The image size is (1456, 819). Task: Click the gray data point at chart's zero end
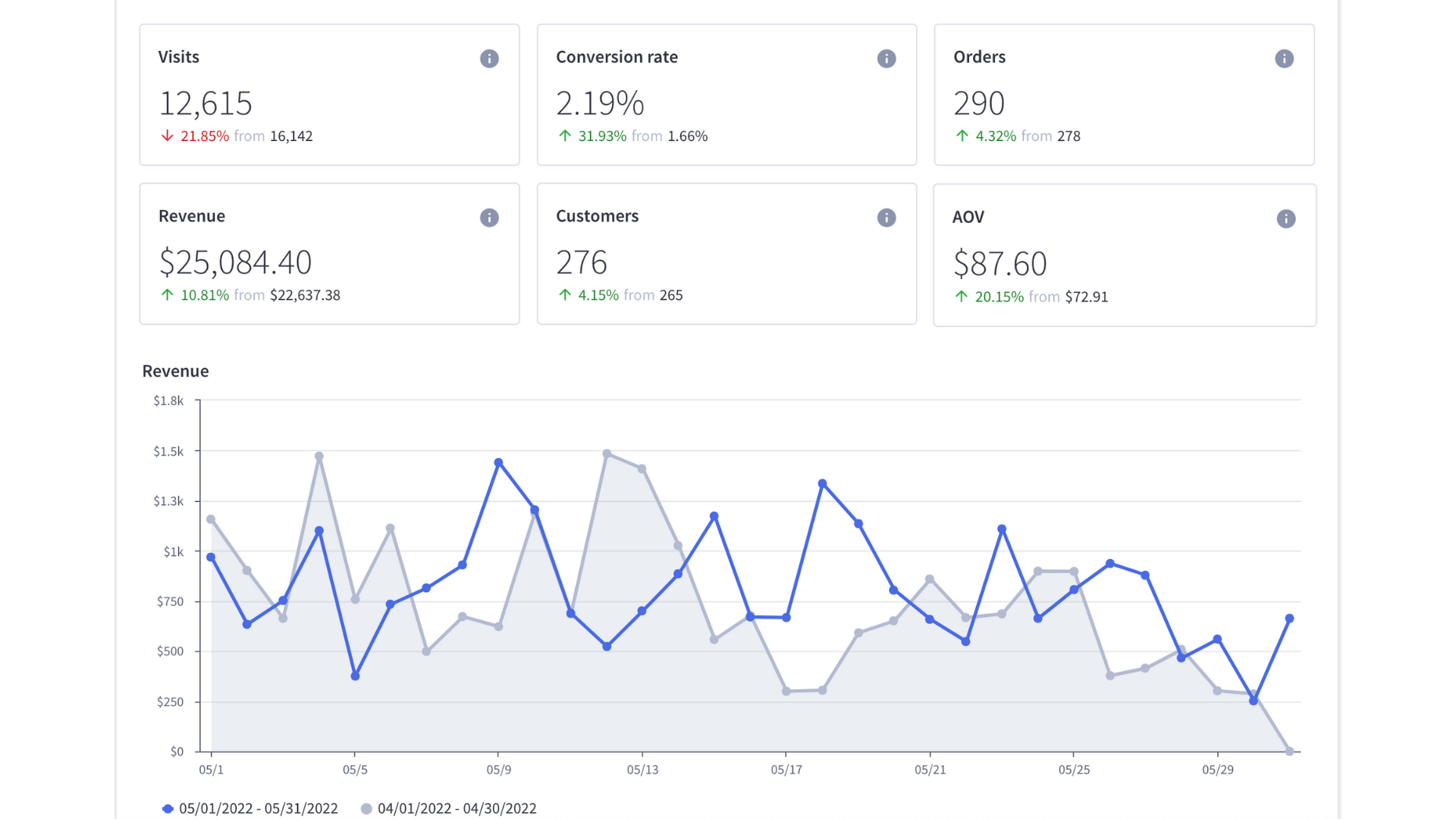(1289, 751)
